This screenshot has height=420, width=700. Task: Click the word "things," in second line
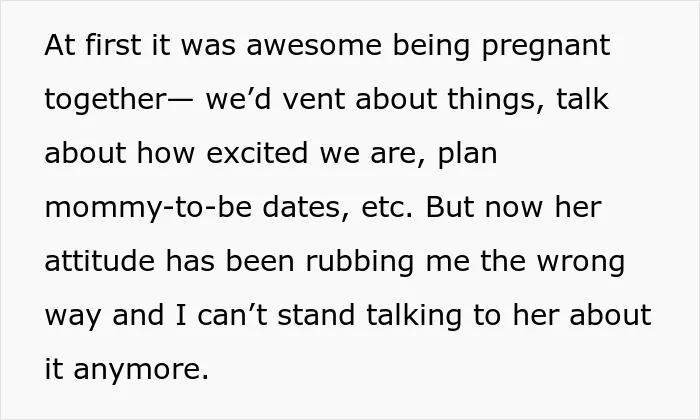click(x=496, y=99)
